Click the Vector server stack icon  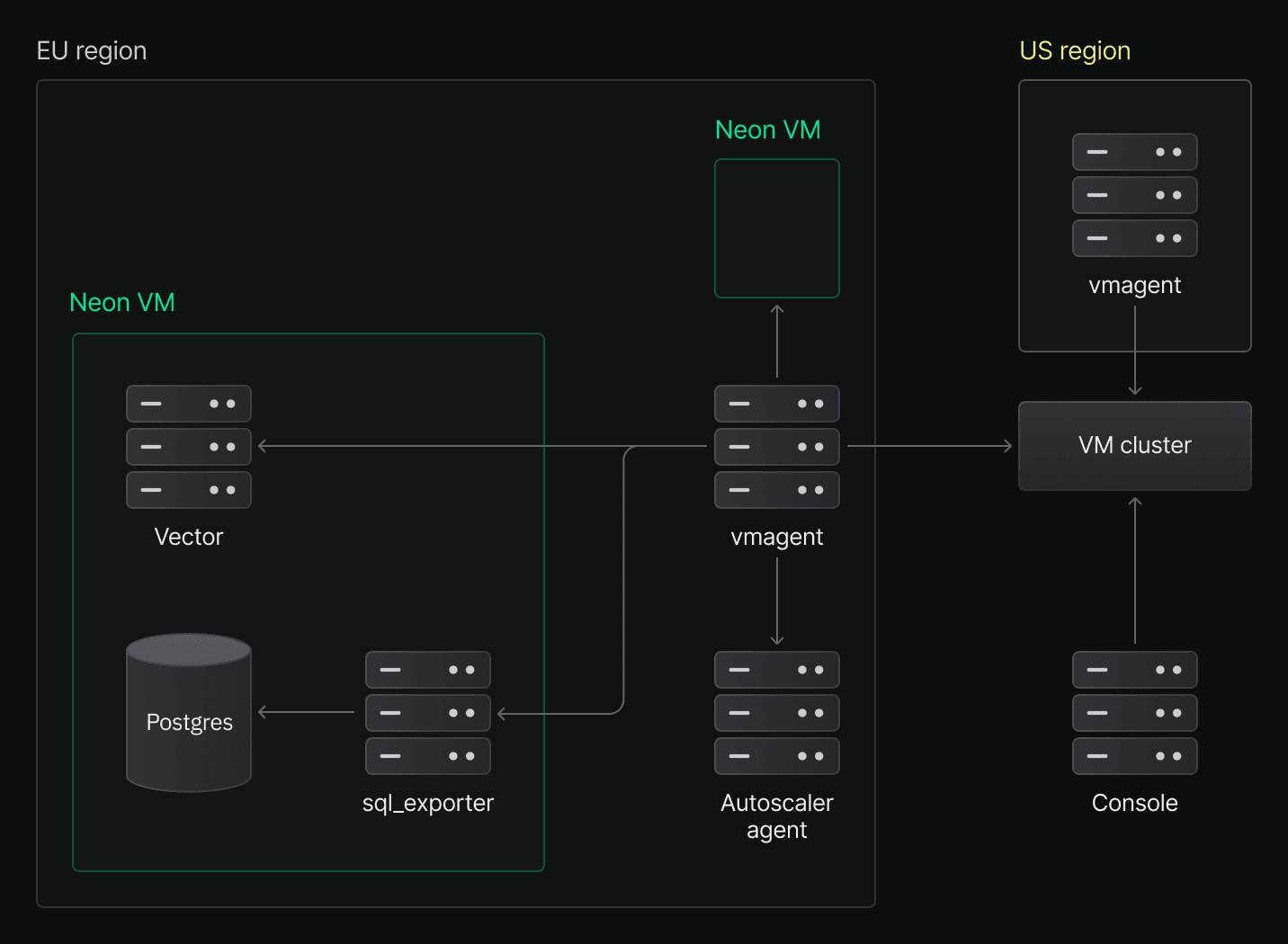pos(188,447)
